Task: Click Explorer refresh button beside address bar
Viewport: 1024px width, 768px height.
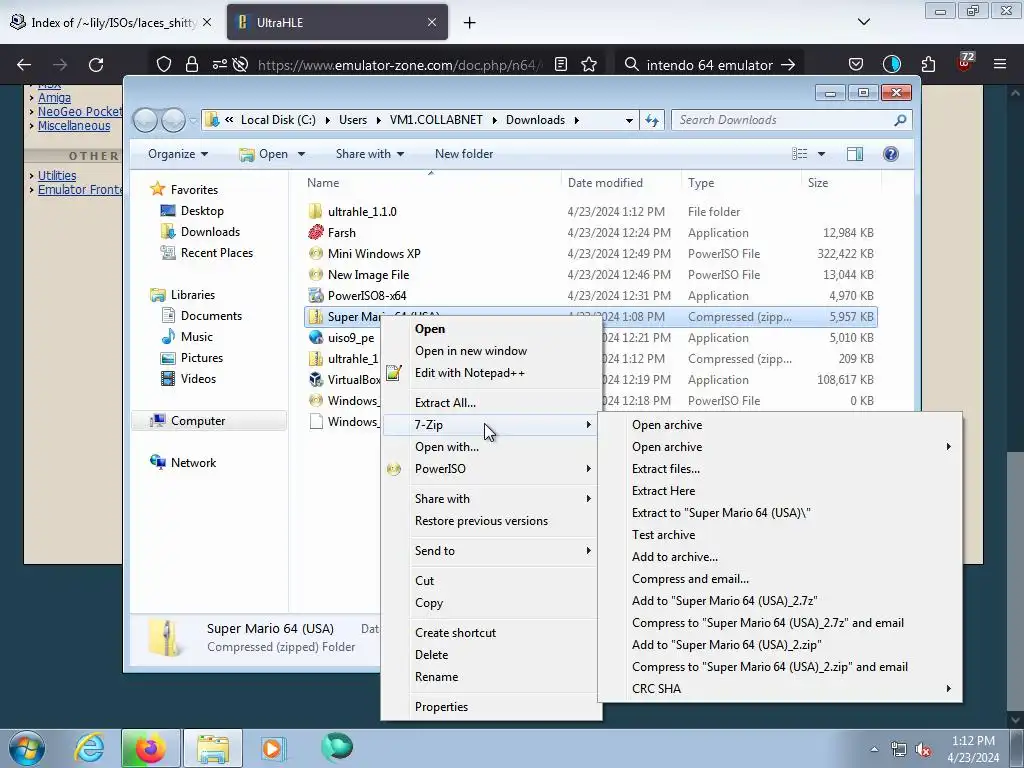Action: [x=652, y=120]
